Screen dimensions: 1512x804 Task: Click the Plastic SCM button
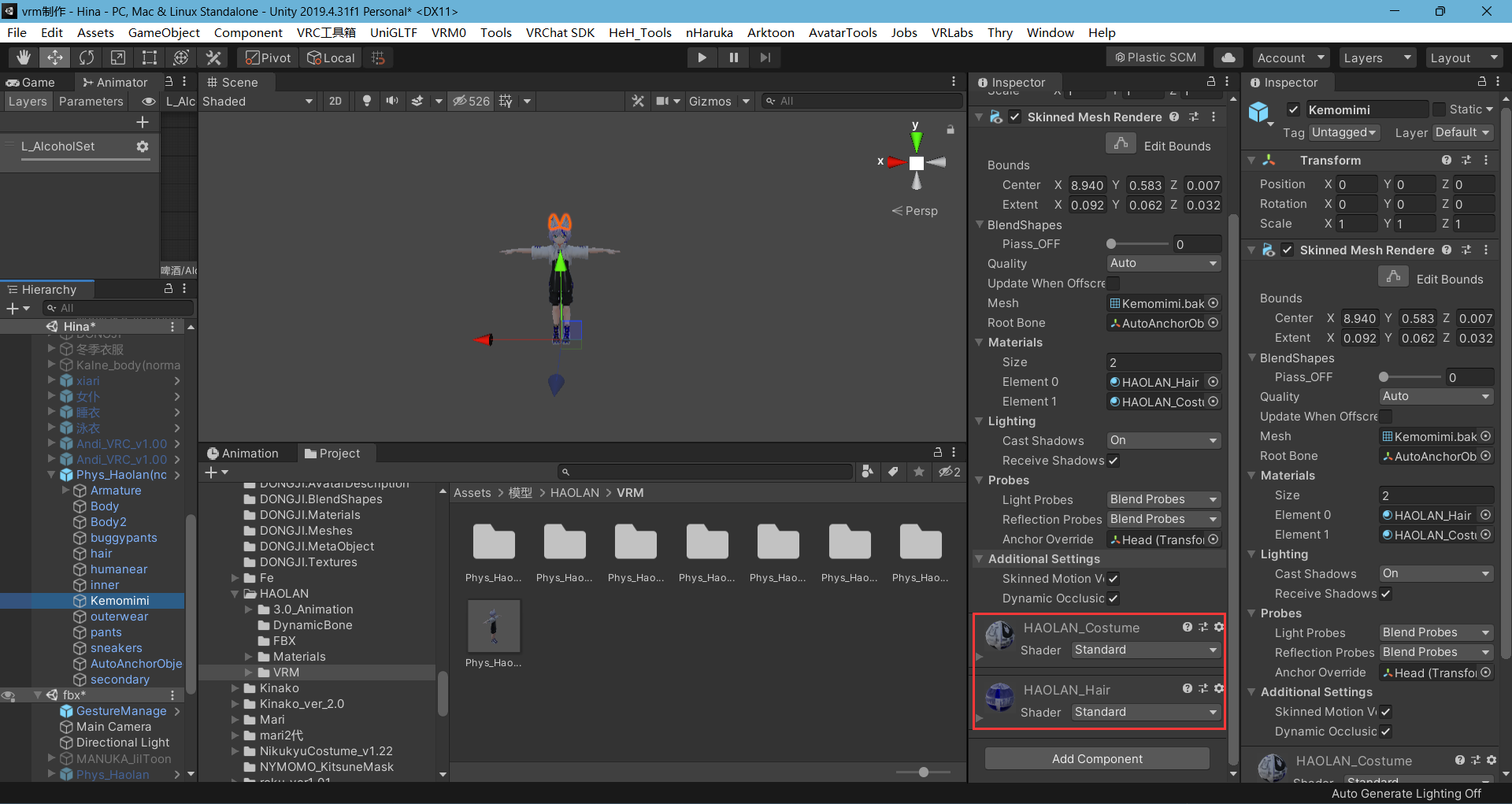1155,57
